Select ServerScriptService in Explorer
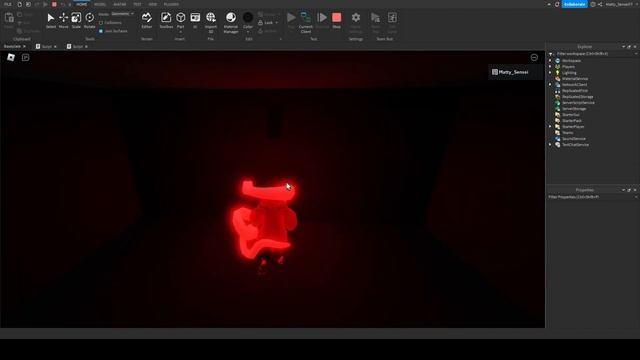640x360 pixels. pyautogui.click(x=578, y=102)
